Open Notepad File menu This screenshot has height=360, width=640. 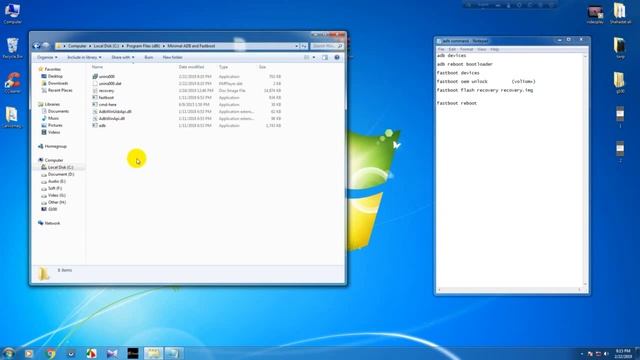(x=441, y=49)
